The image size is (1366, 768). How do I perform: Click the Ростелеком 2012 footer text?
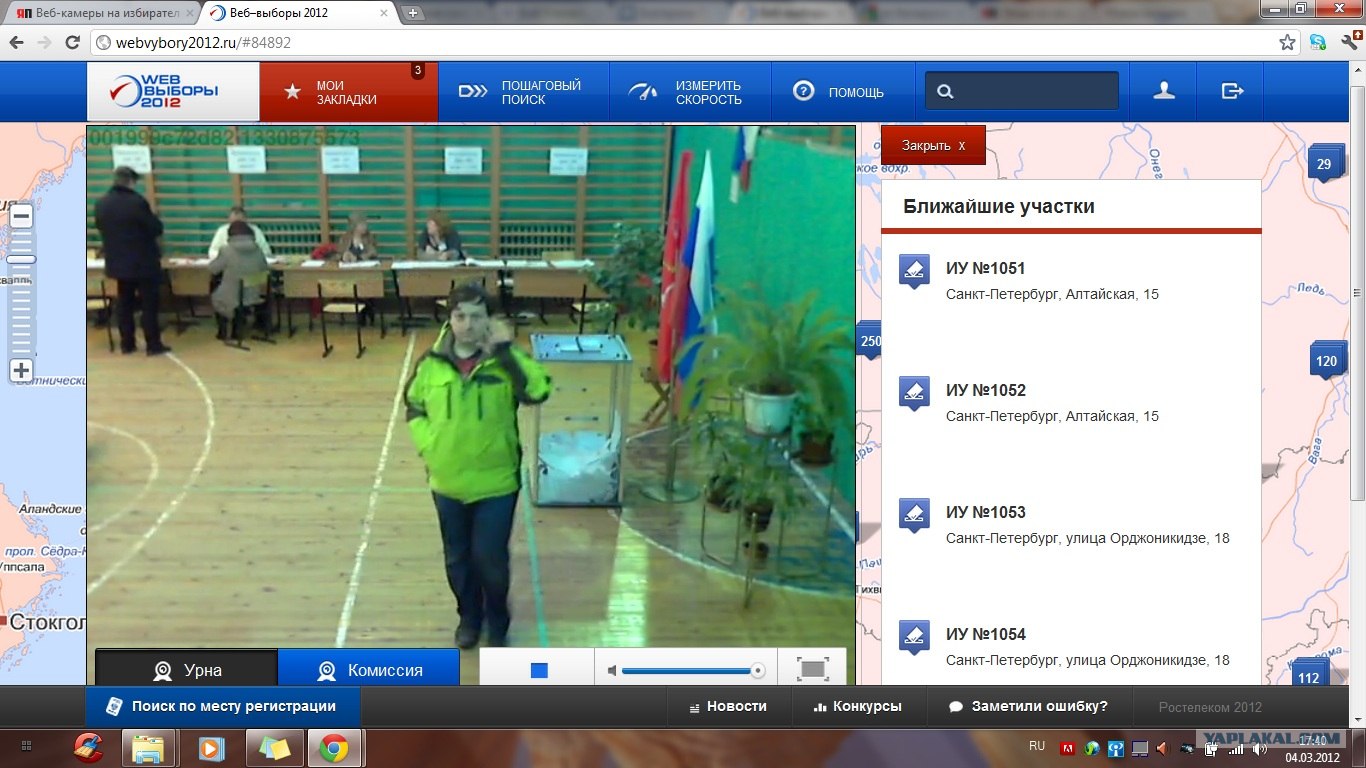pos(1210,707)
